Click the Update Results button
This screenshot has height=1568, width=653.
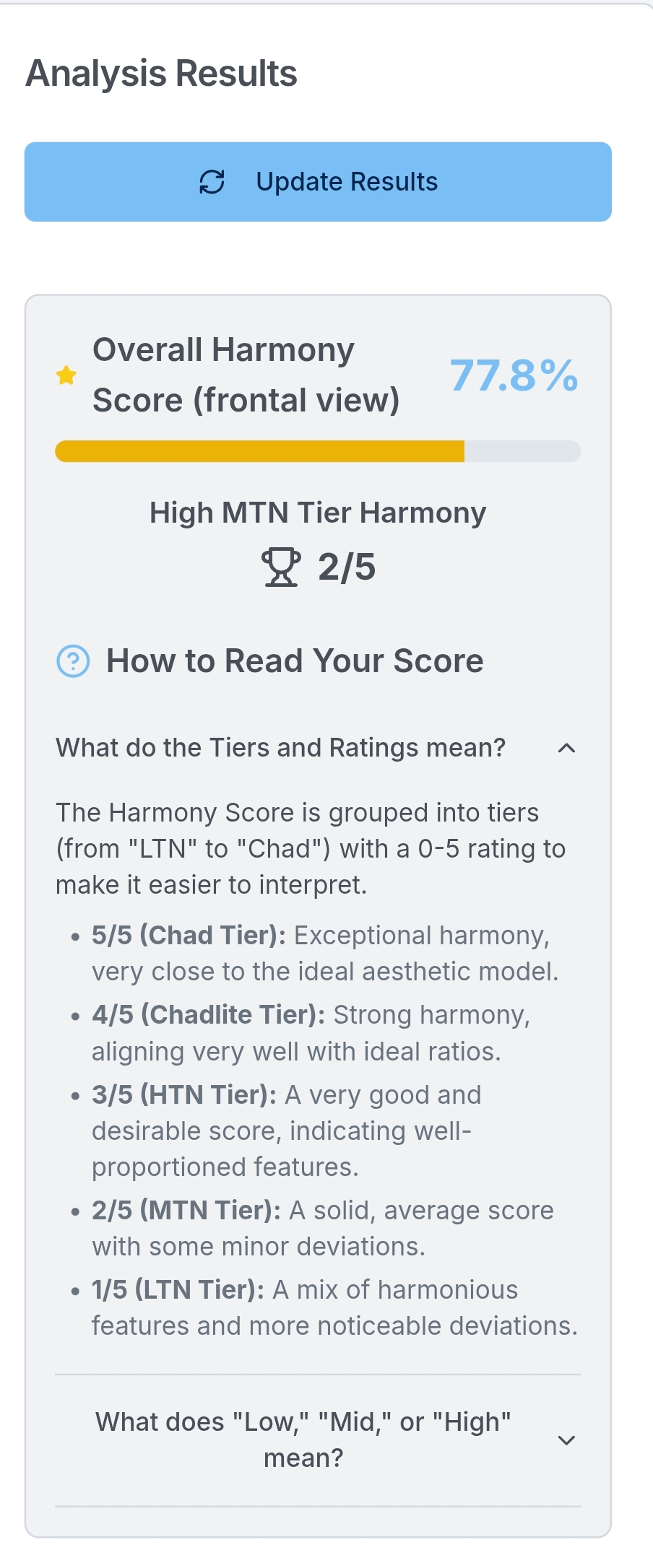pos(318,182)
